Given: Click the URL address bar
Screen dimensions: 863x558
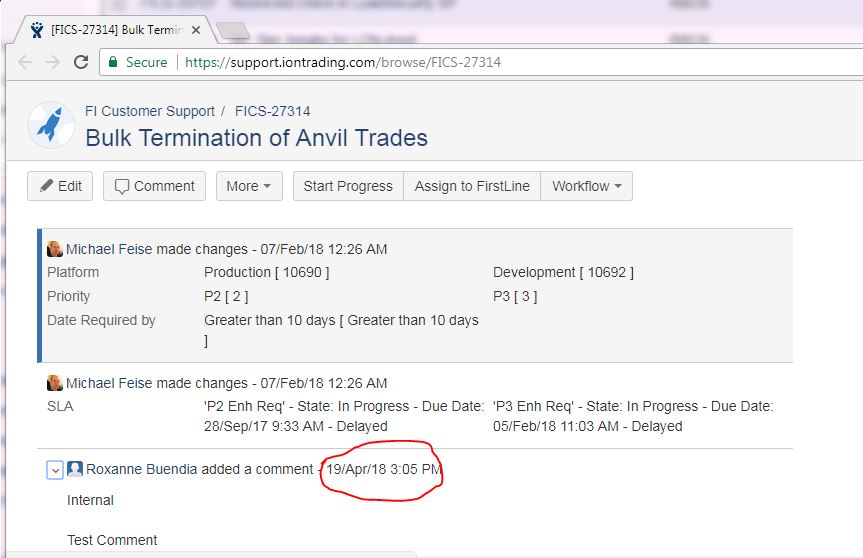Looking at the screenshot, I should (479, 62).
